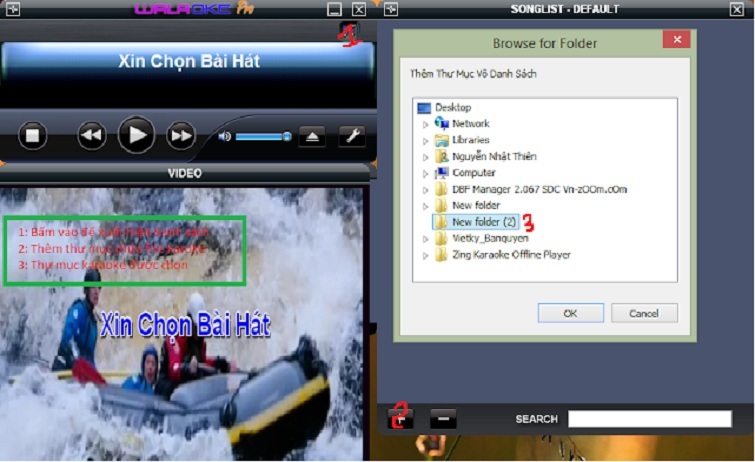Click the Network globe icon
The image size is (755, 462).
(441, 123)
